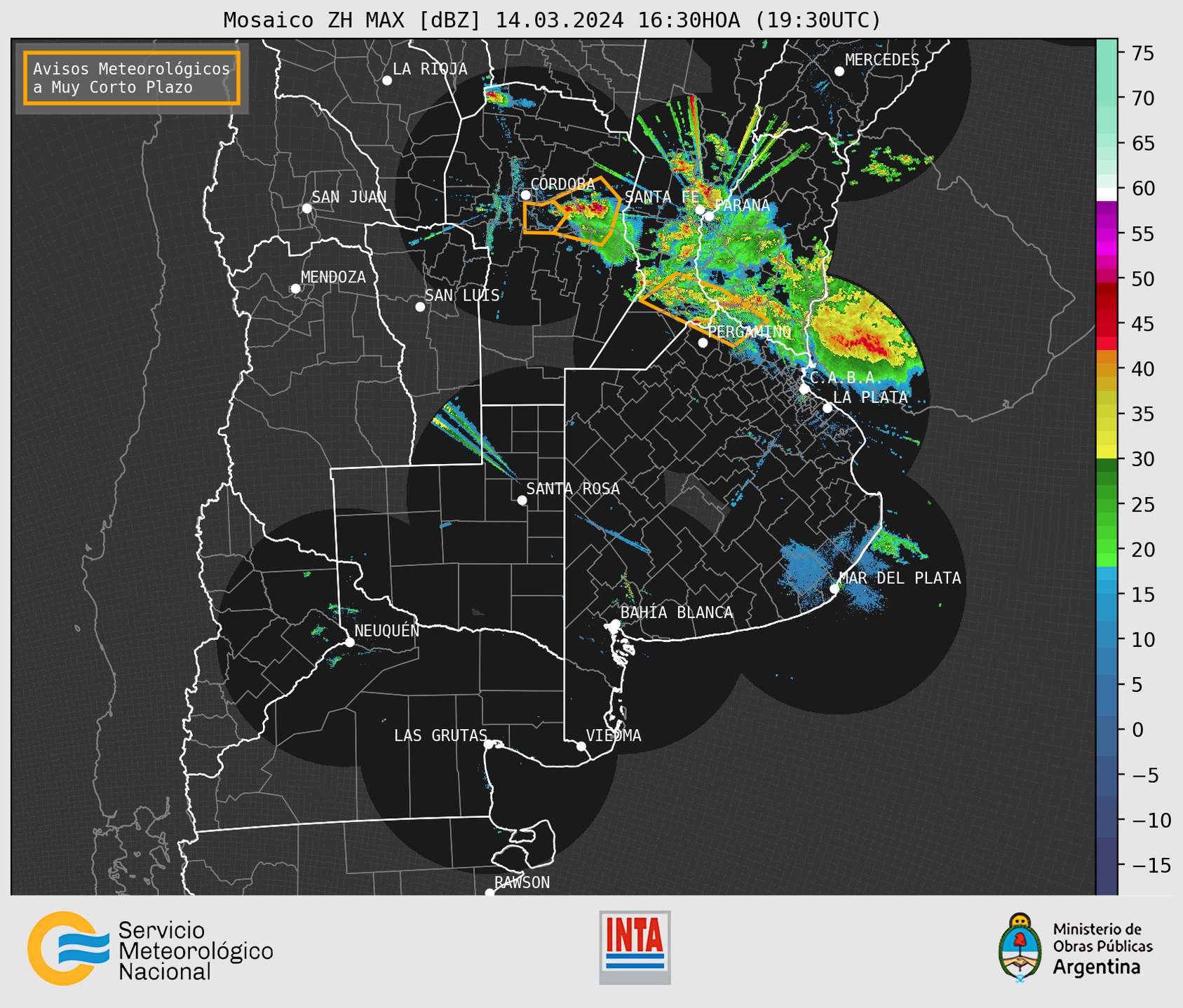
Task: Click the MERCEDES label text
Action: [882, 60]
